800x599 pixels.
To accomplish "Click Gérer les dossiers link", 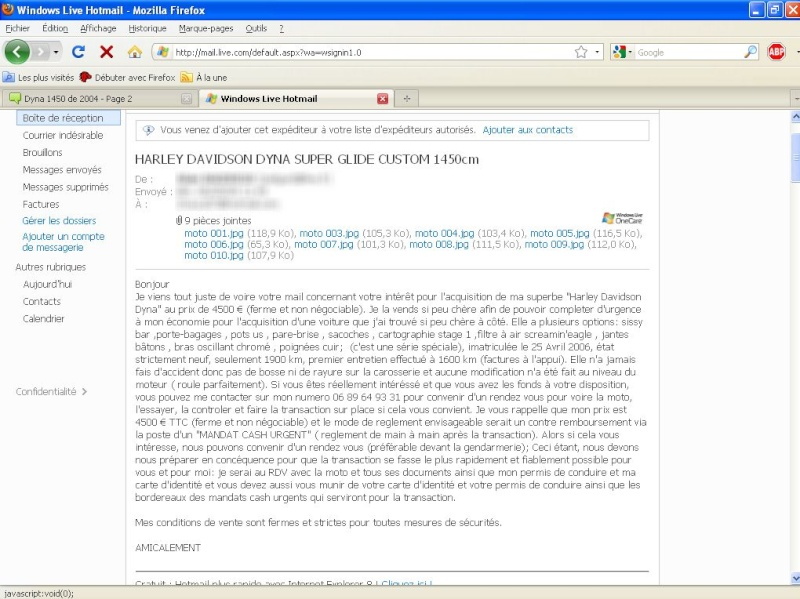I will click(x=59, y=220).
